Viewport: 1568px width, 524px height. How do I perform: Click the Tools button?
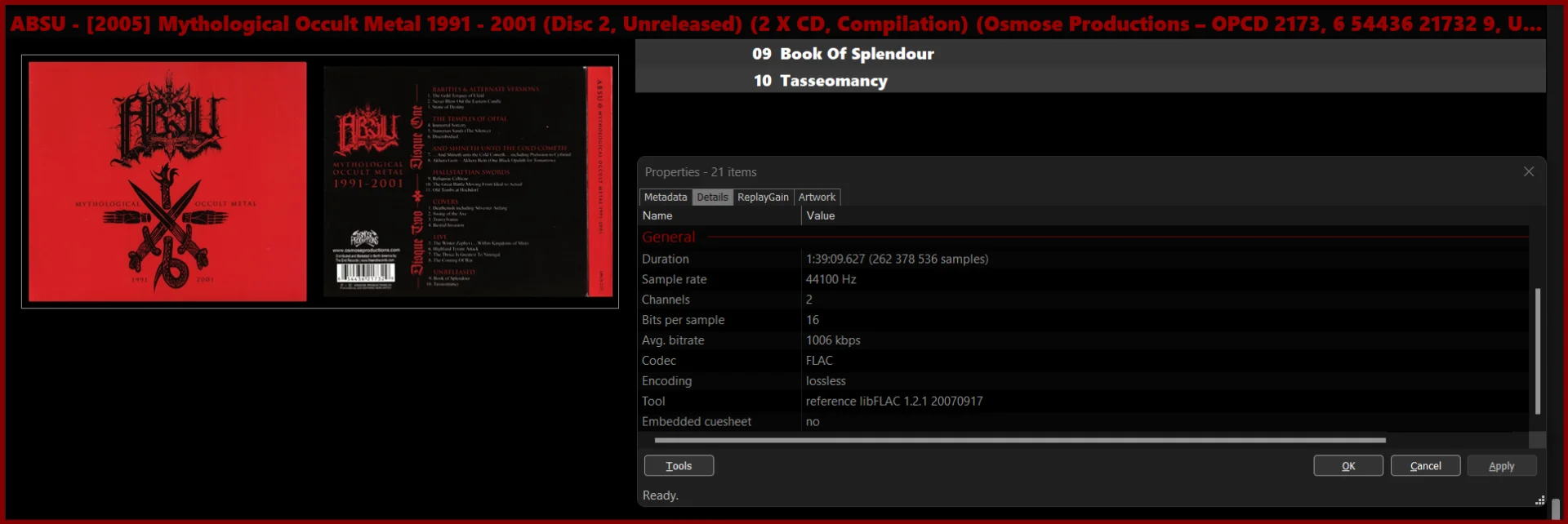[x=679, y=465]
